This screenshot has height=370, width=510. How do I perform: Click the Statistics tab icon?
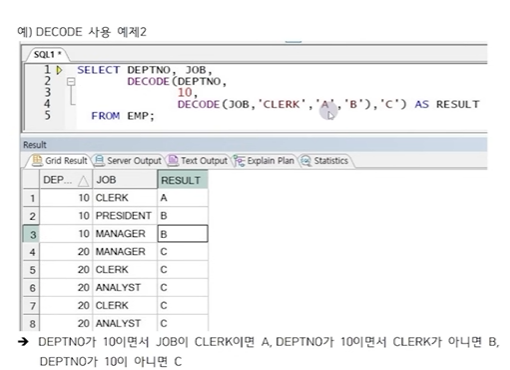click(306, 161)
